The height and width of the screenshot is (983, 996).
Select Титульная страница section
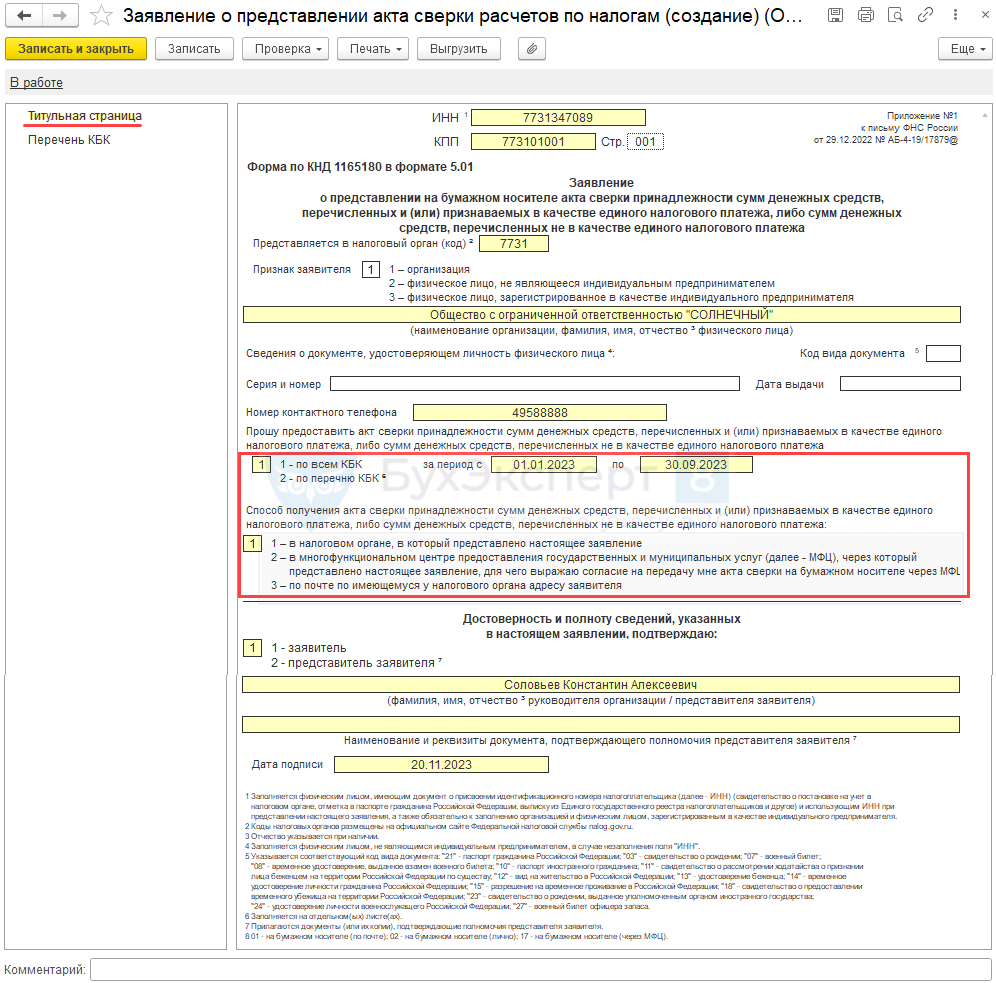(84, 116)
